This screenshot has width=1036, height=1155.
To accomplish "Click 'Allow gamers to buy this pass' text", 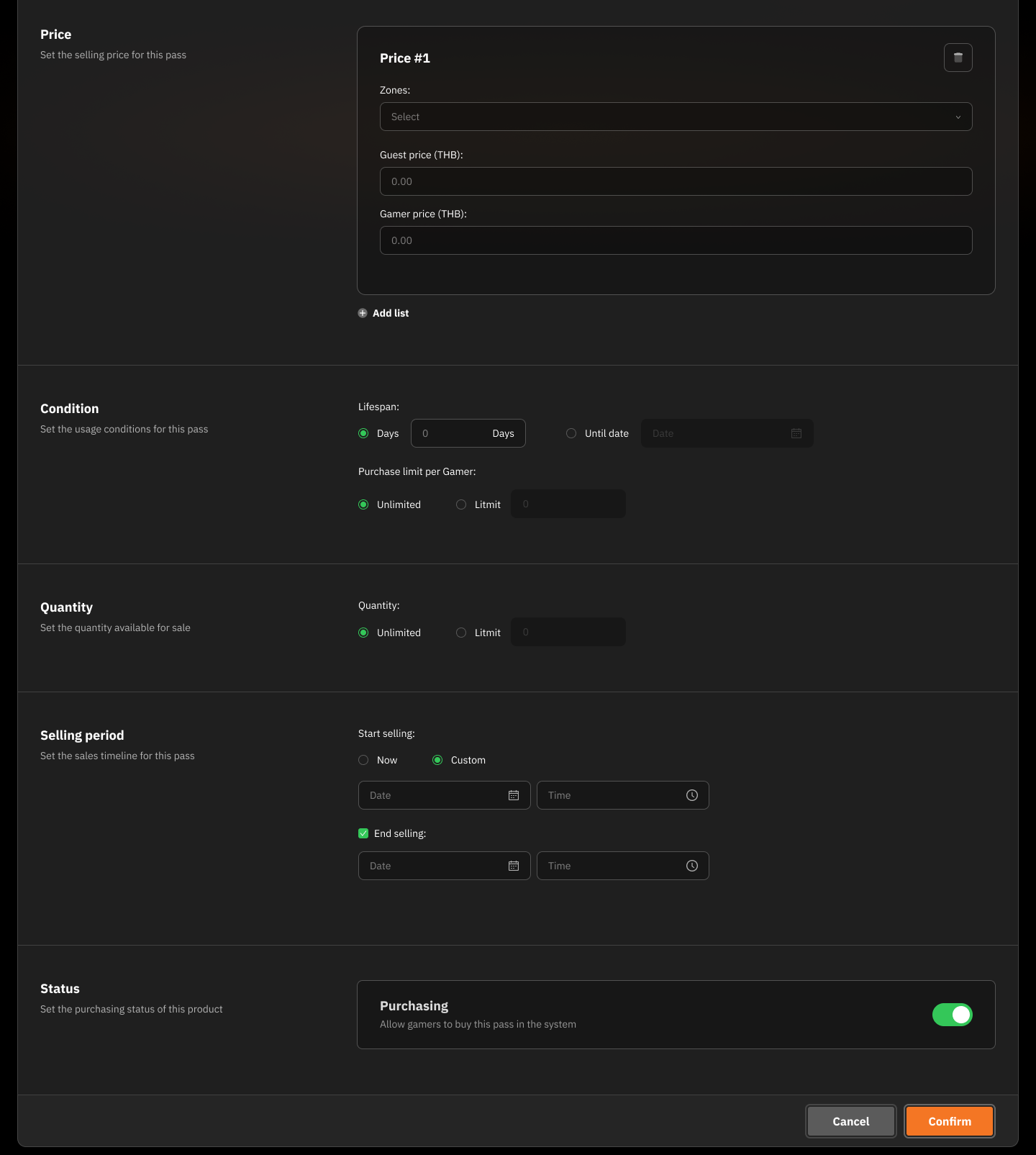I will (x=478, y=1024).
